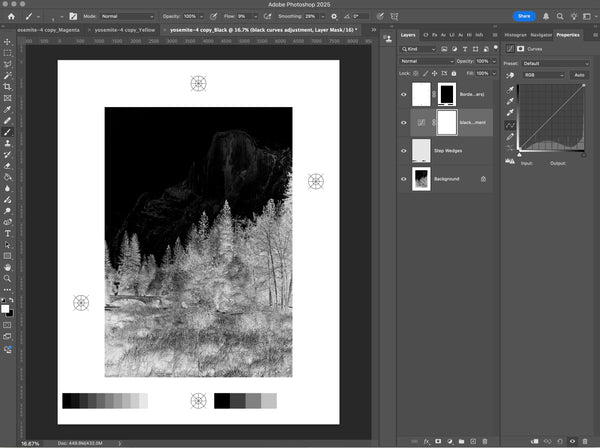Select the Eyedropper tool in the toolbar

point(7,109)
